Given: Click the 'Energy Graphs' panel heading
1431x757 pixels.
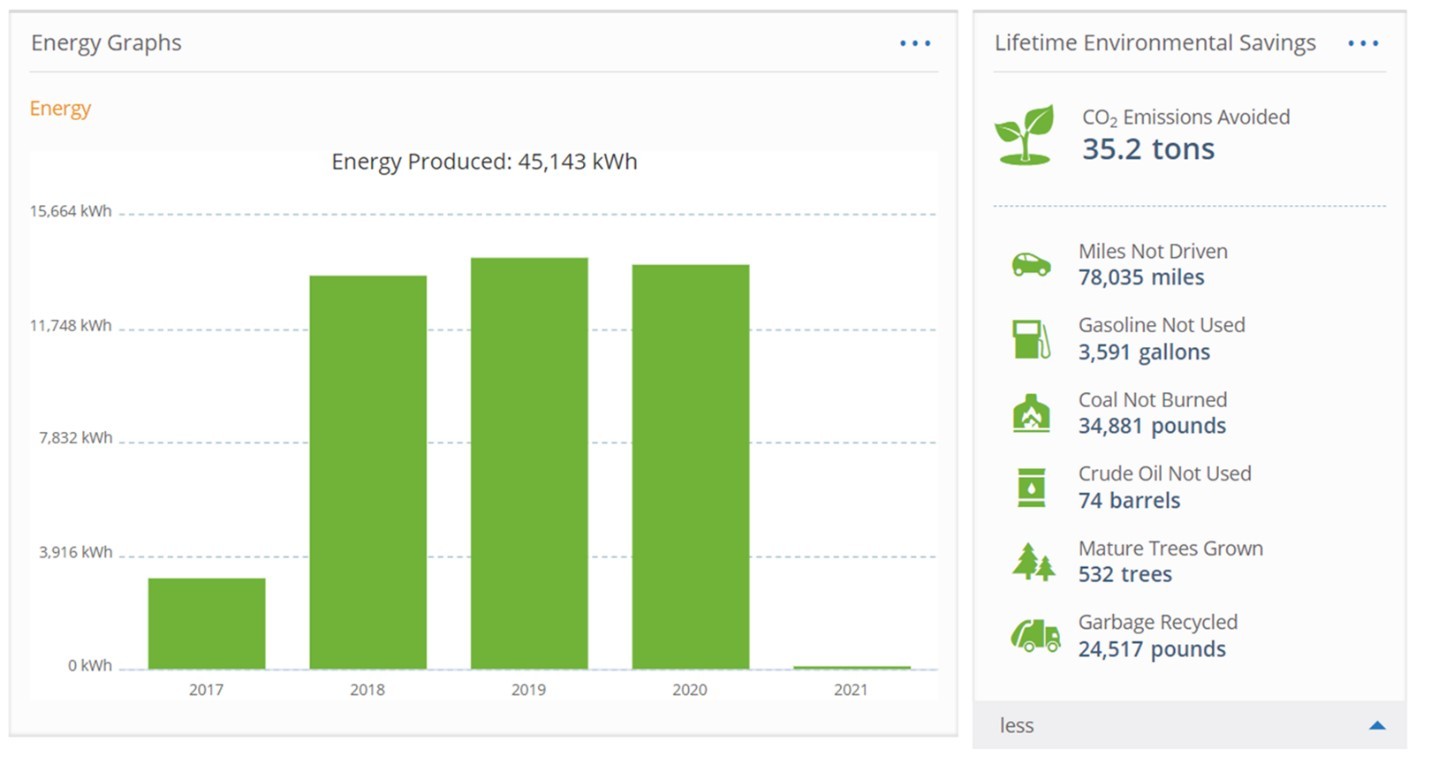Looking at the screenshot, I should click(106, 43).
